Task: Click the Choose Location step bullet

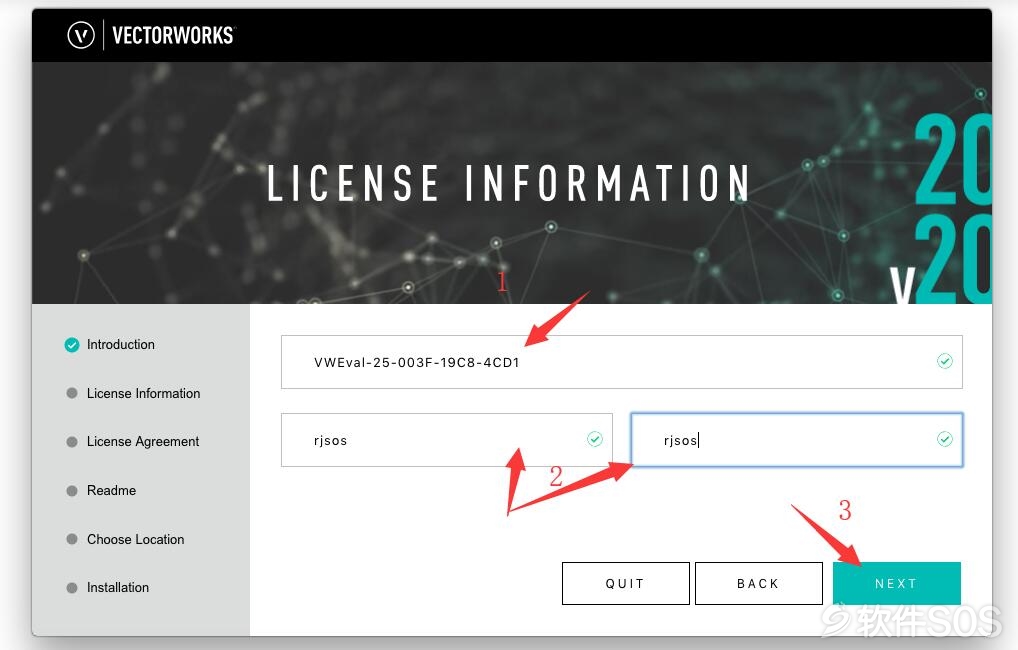Action: 72,539
